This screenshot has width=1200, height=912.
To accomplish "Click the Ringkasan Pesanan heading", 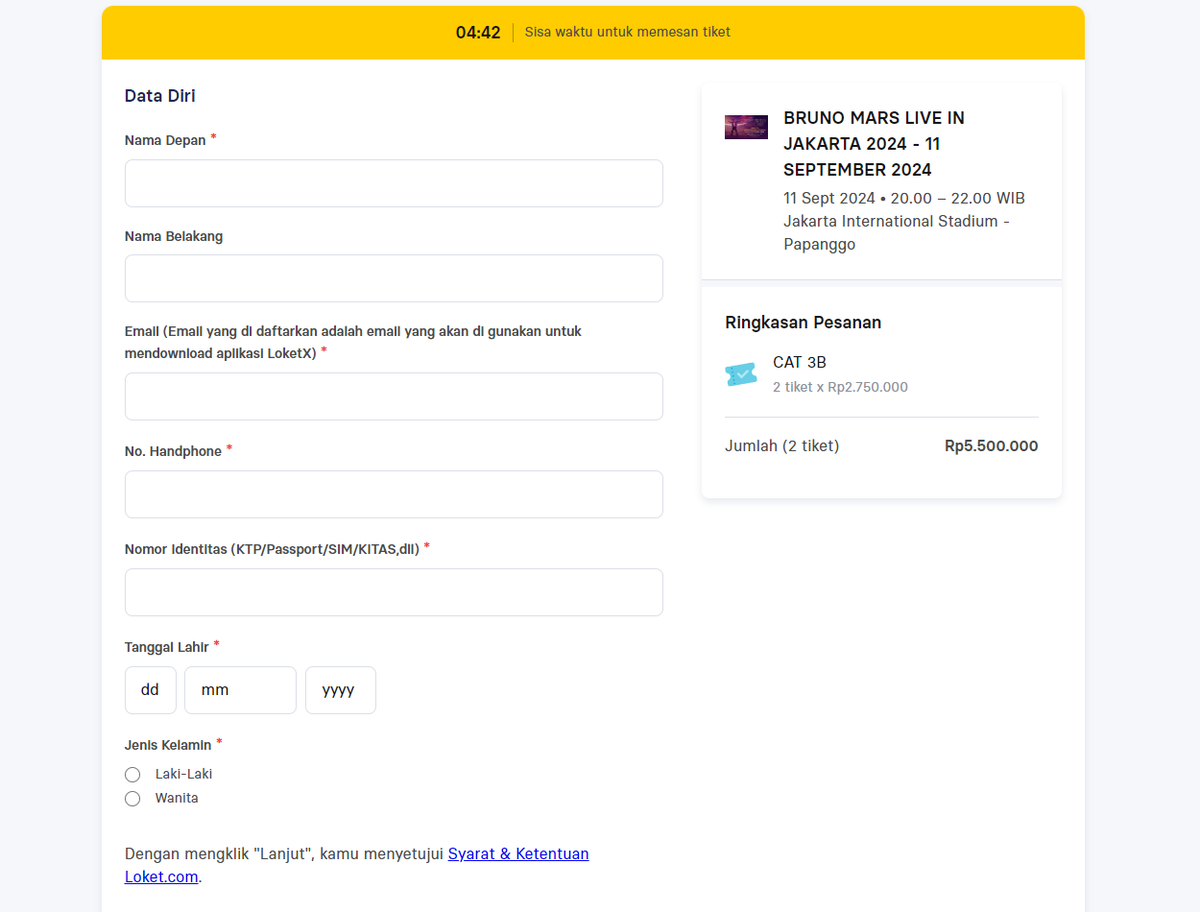I will (803, 322).
